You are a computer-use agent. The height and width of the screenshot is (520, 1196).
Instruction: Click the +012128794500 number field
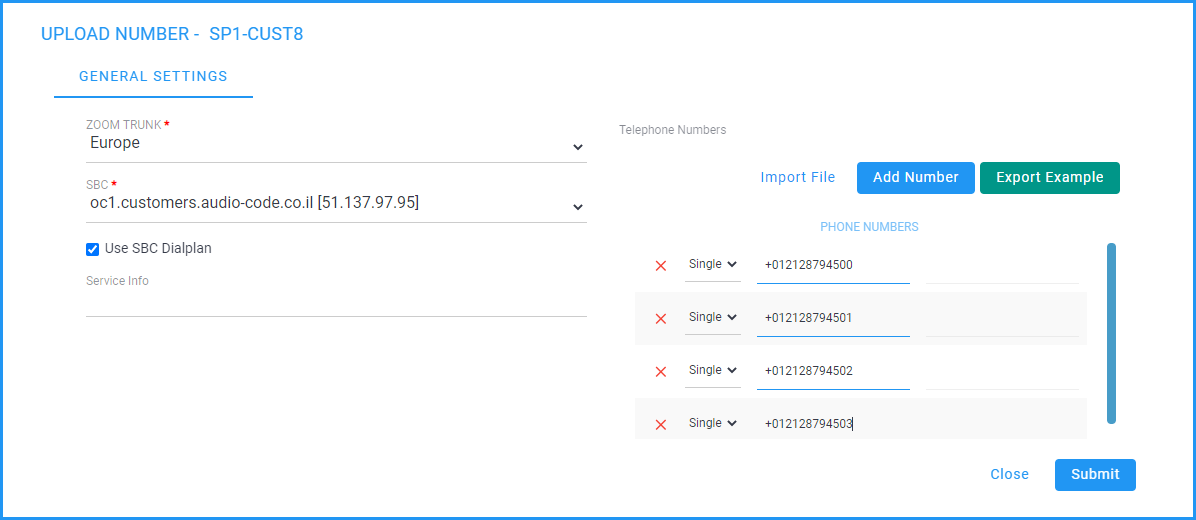pyautogui.click(x=833, y=265)
